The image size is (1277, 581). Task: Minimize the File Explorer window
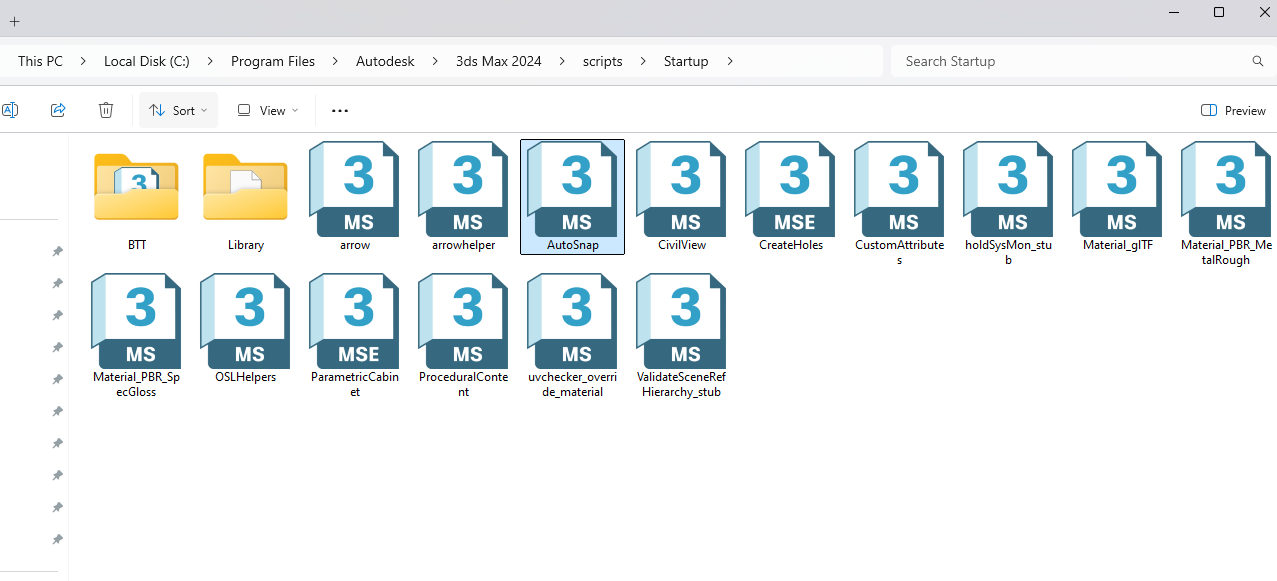point(1174,12)
